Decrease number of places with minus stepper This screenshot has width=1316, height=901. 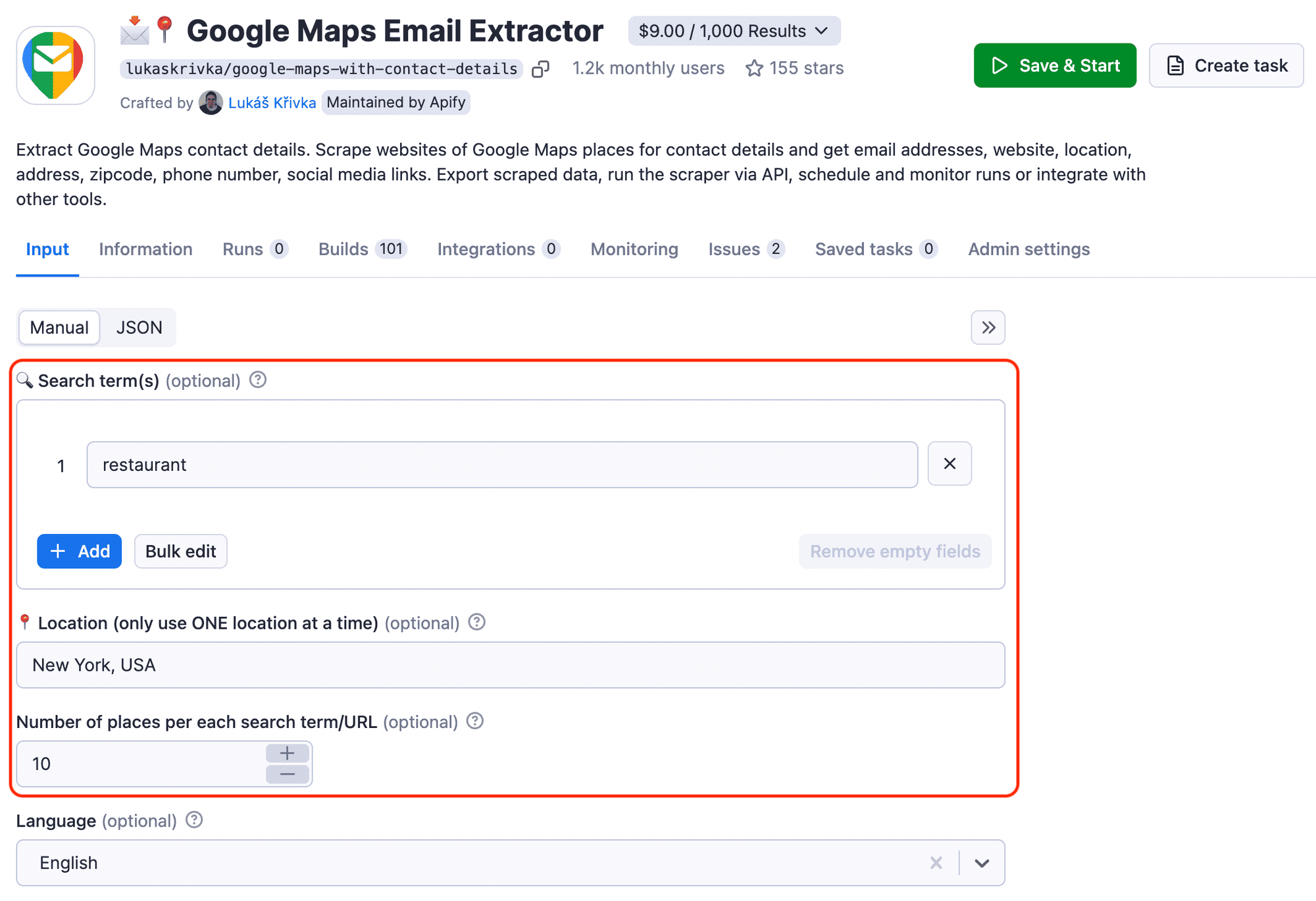pyautogui.click(x=288, y=775)
